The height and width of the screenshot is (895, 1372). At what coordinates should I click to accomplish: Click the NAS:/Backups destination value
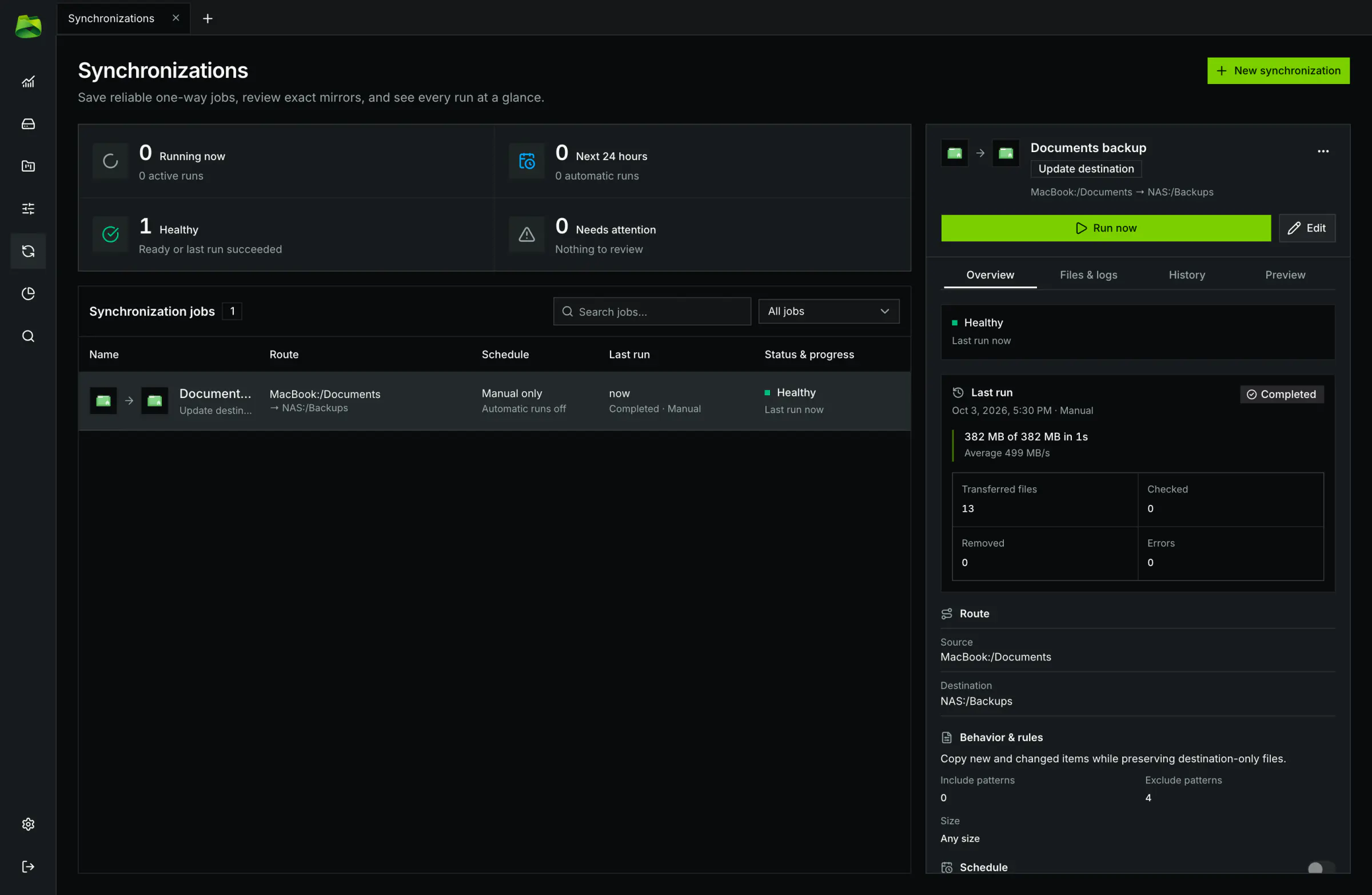[x=976, y=701]
